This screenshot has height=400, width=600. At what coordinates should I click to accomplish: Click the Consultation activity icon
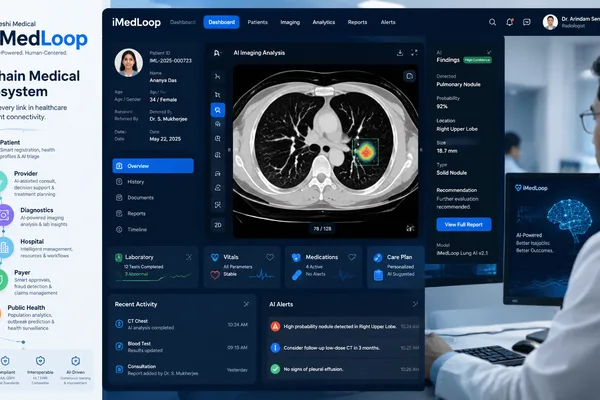click(x=119, y=369)
